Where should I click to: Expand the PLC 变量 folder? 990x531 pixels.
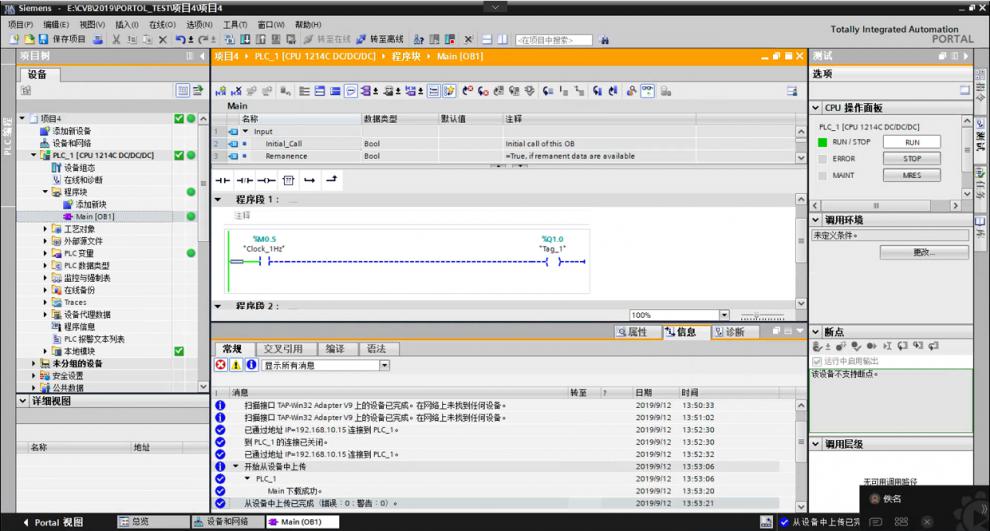[45, 253]
